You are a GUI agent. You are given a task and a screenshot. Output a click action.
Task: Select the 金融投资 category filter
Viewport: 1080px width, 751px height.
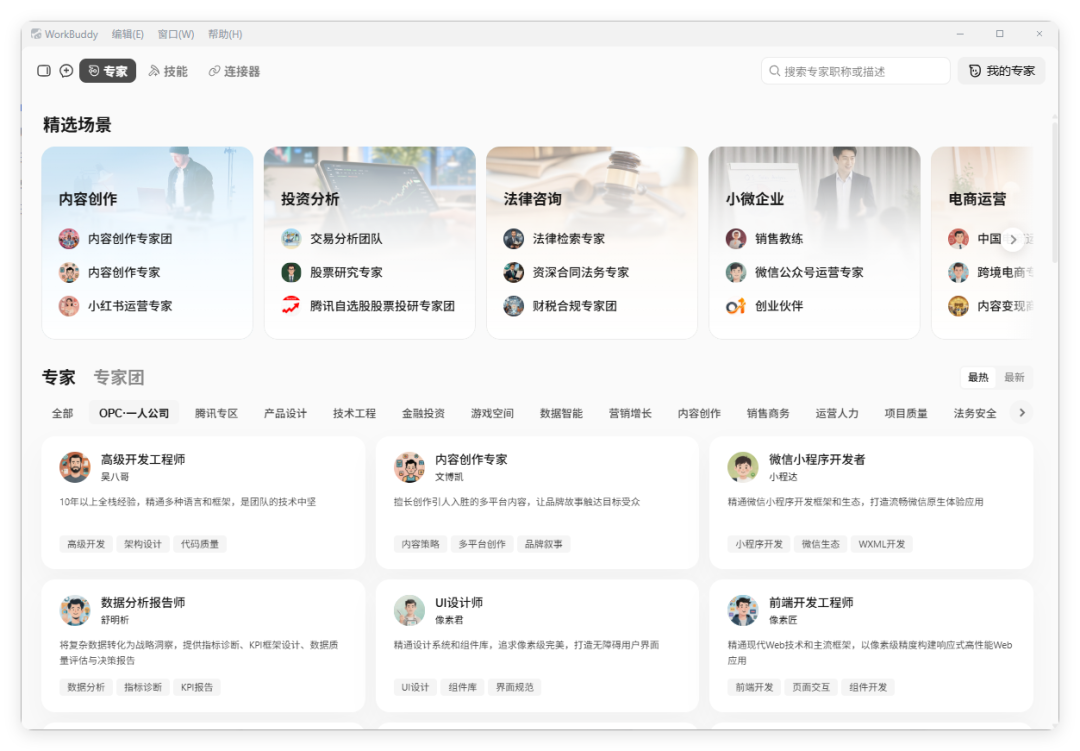424,413
